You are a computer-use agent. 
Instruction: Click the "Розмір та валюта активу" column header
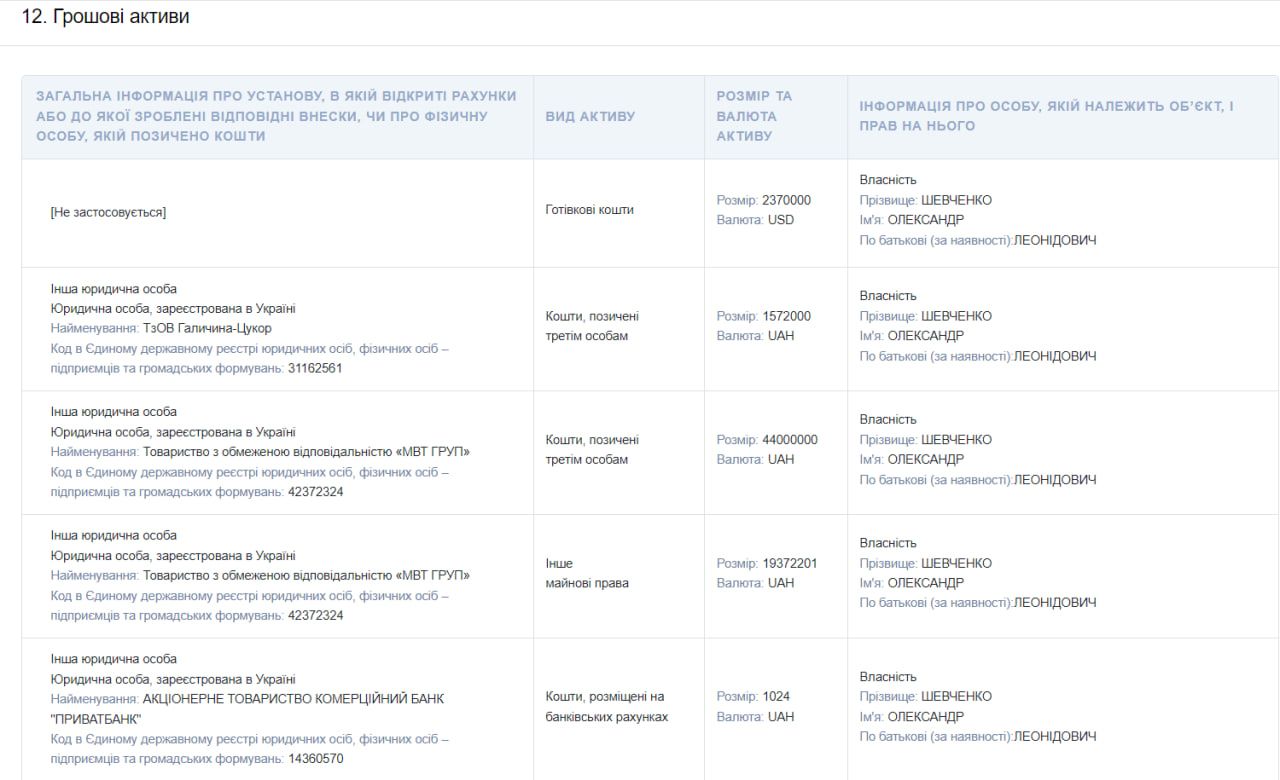(754, 116)
